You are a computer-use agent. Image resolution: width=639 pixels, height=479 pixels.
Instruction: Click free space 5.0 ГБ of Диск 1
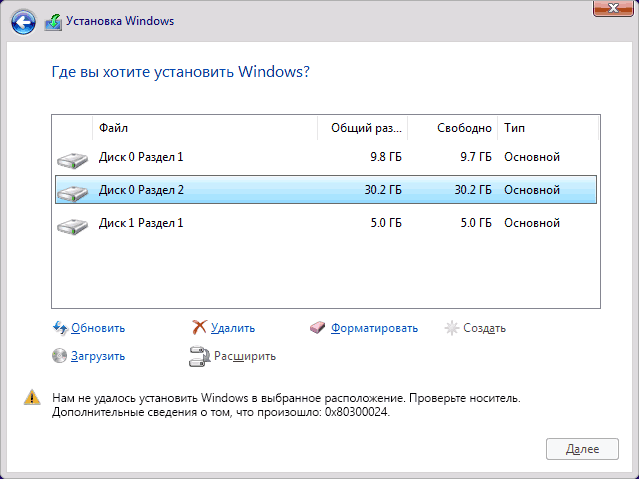coord(476,223)
